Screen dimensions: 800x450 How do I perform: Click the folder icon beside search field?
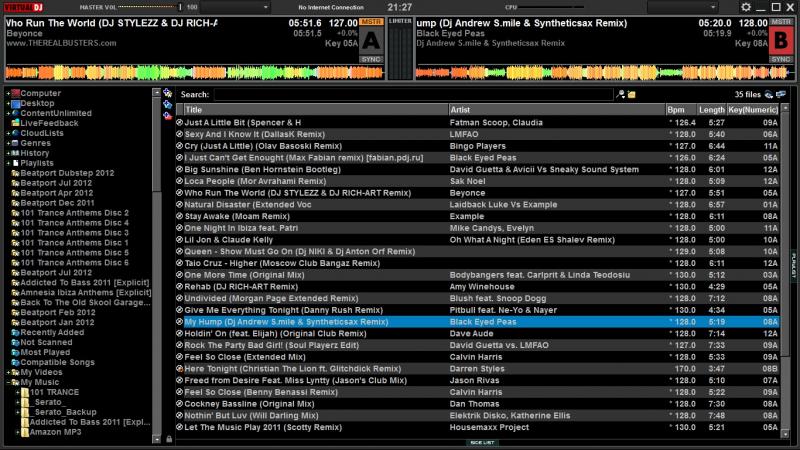(x=632, y=94)
